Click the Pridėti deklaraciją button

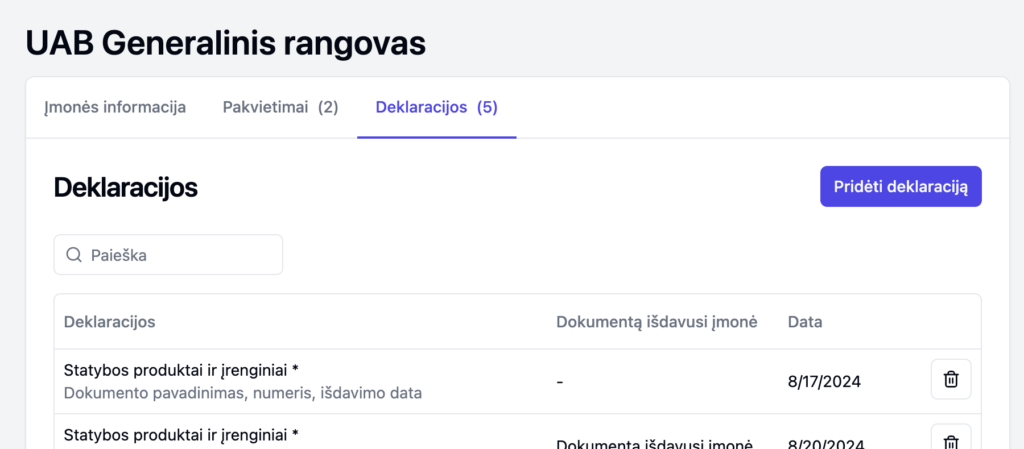tap(901, 187)
